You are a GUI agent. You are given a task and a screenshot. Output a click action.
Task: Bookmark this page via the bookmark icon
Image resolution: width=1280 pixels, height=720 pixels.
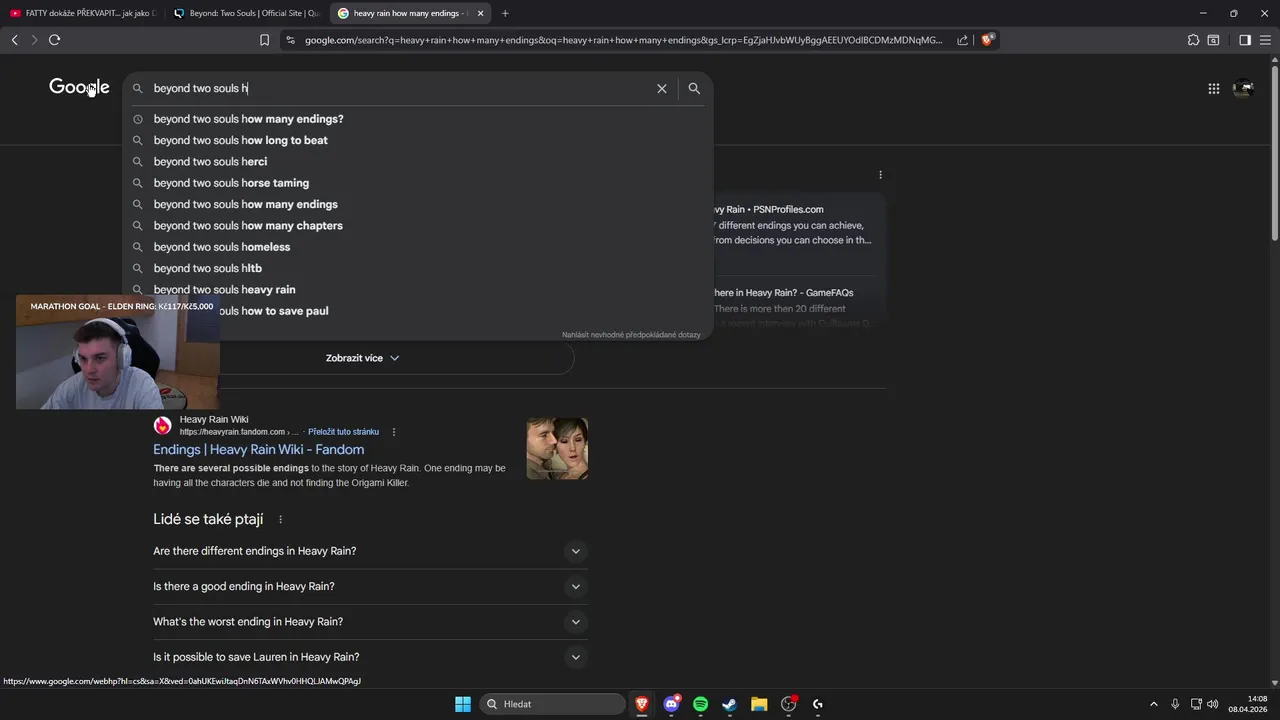(264, 40)
